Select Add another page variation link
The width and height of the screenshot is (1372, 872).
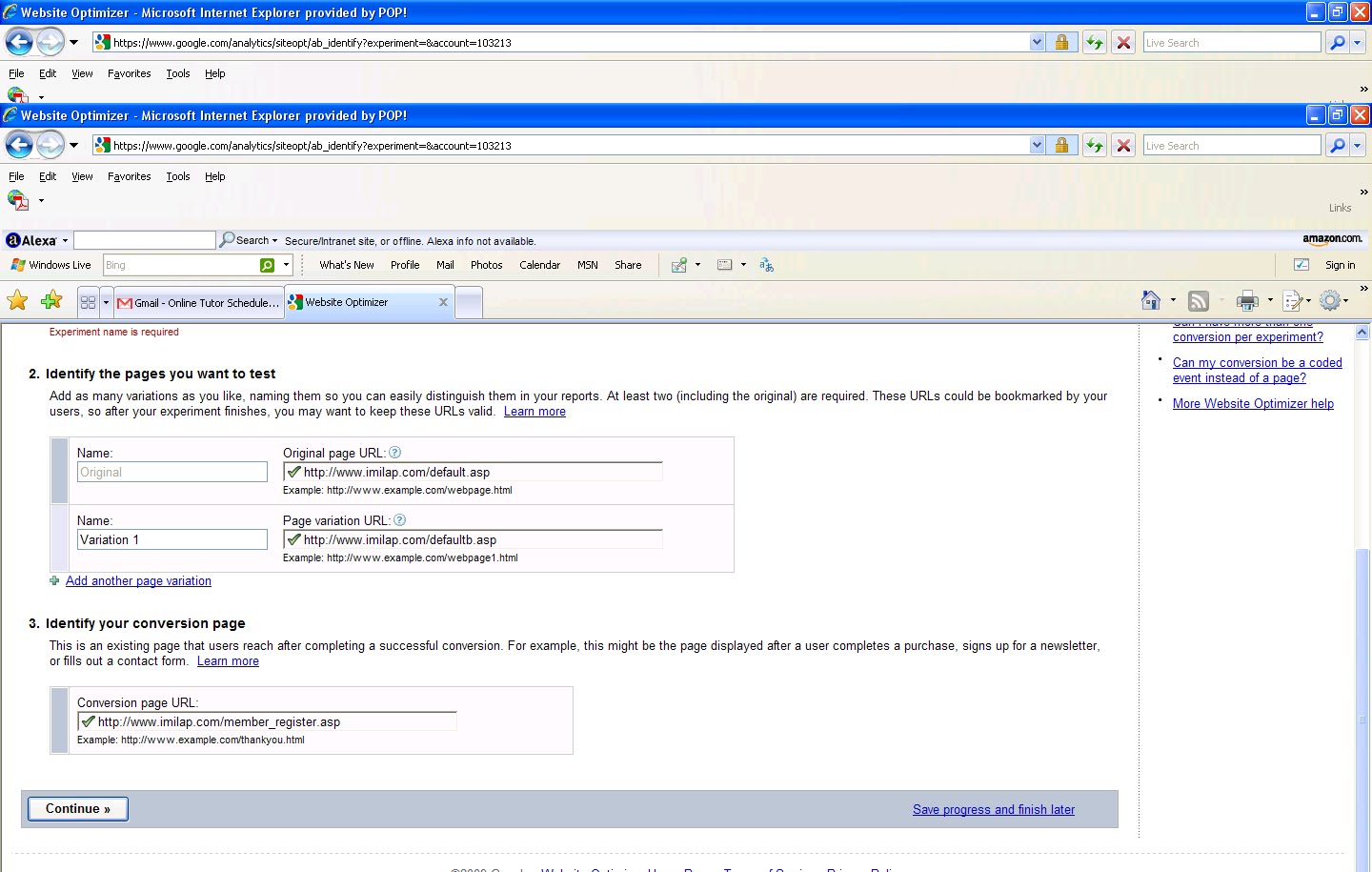point(138,580)
